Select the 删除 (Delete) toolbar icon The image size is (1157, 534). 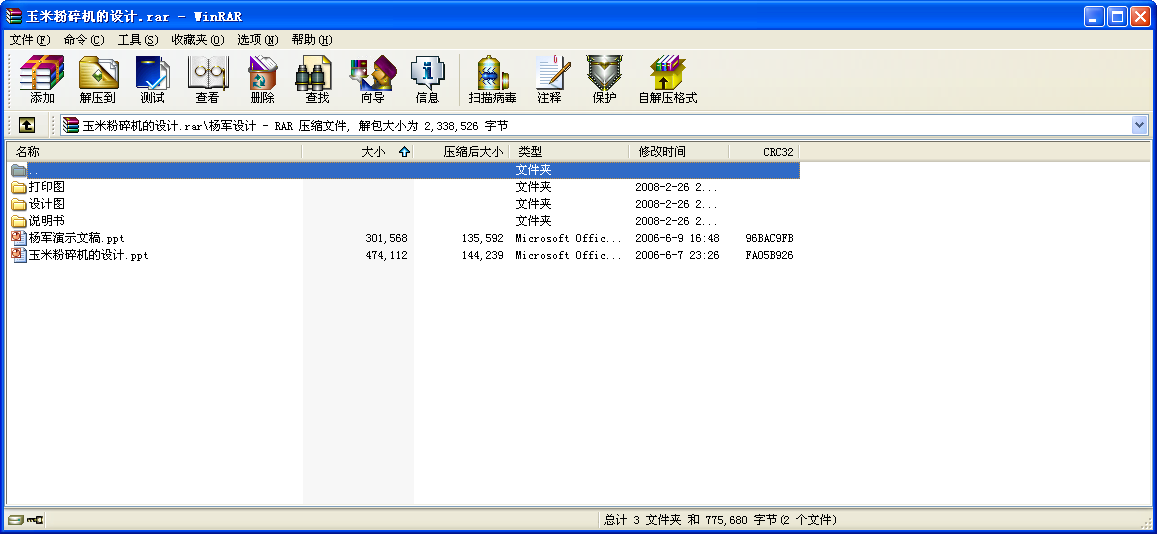[262, 80]
